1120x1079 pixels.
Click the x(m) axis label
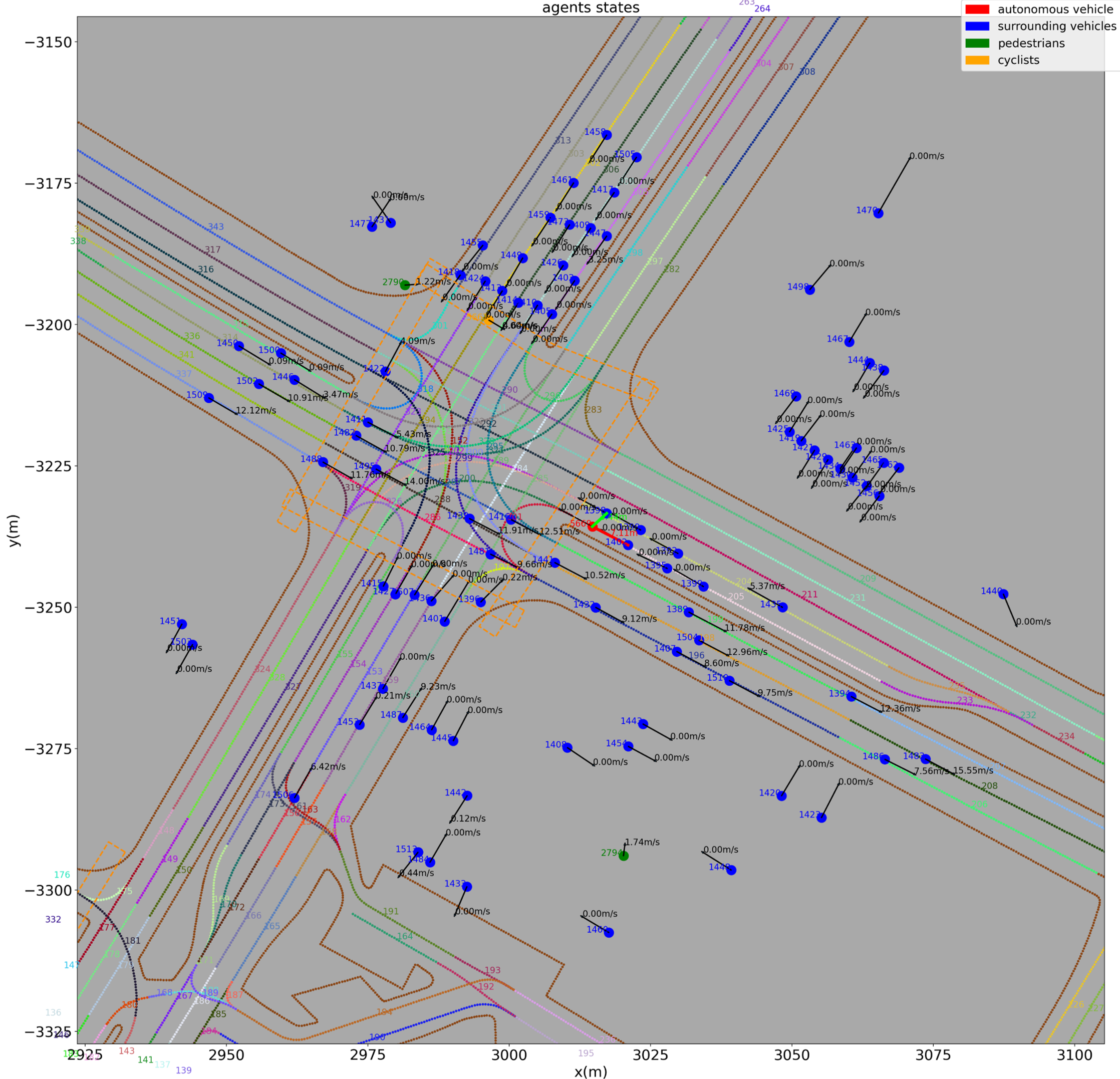coord(590,1071)
